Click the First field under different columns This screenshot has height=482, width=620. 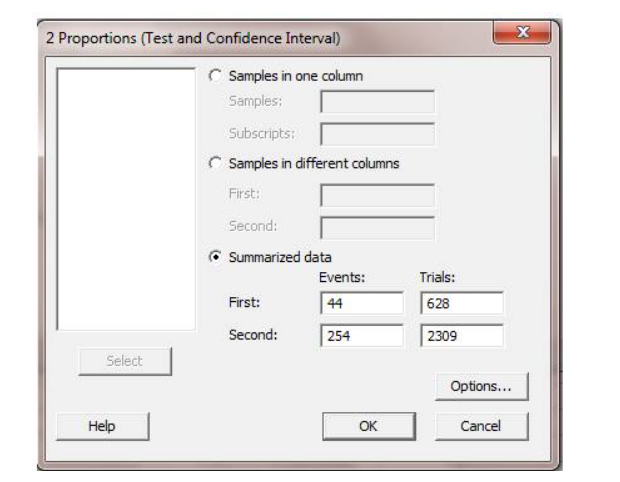(377, 194)
